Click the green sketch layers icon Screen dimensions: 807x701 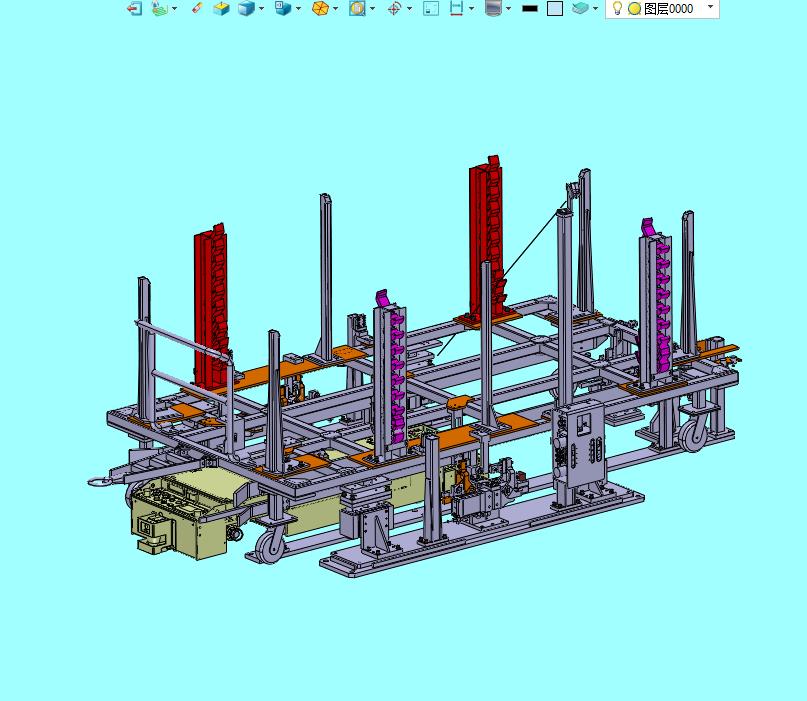pyautogui.click(x=160, y=8)
